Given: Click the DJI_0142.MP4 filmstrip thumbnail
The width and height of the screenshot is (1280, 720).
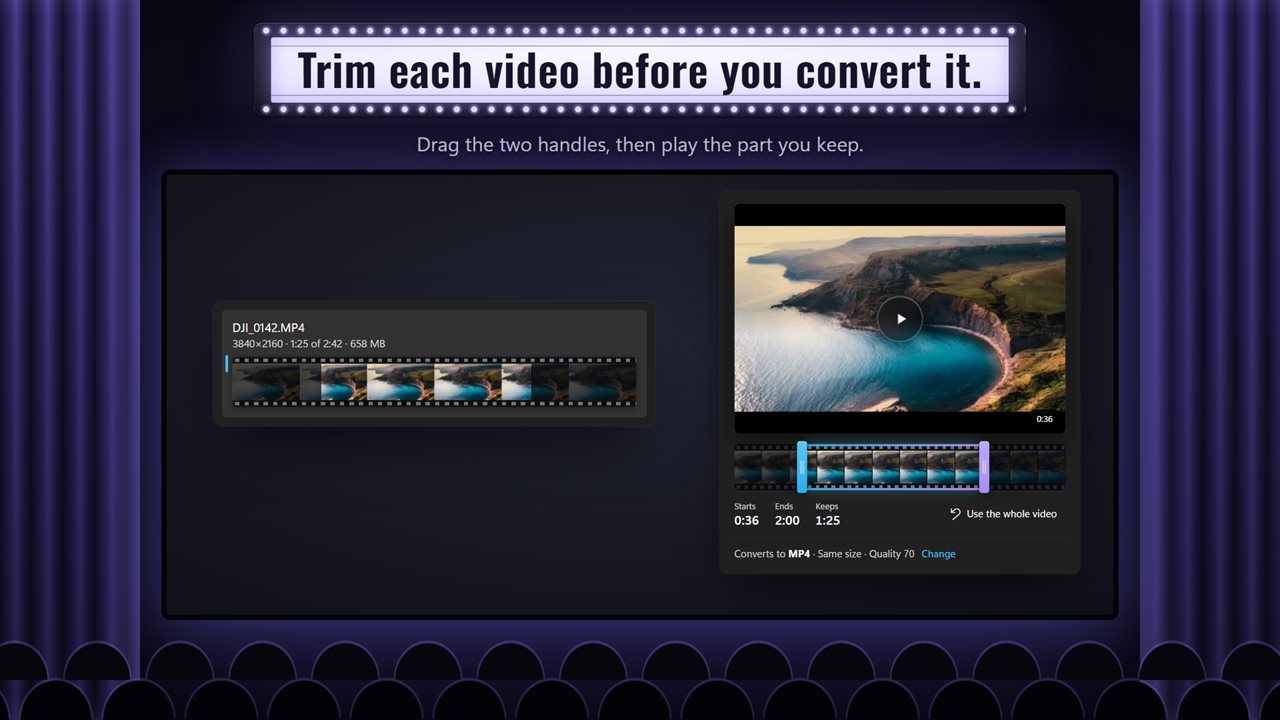Looking at the screenshot, I should coord(434,382).
